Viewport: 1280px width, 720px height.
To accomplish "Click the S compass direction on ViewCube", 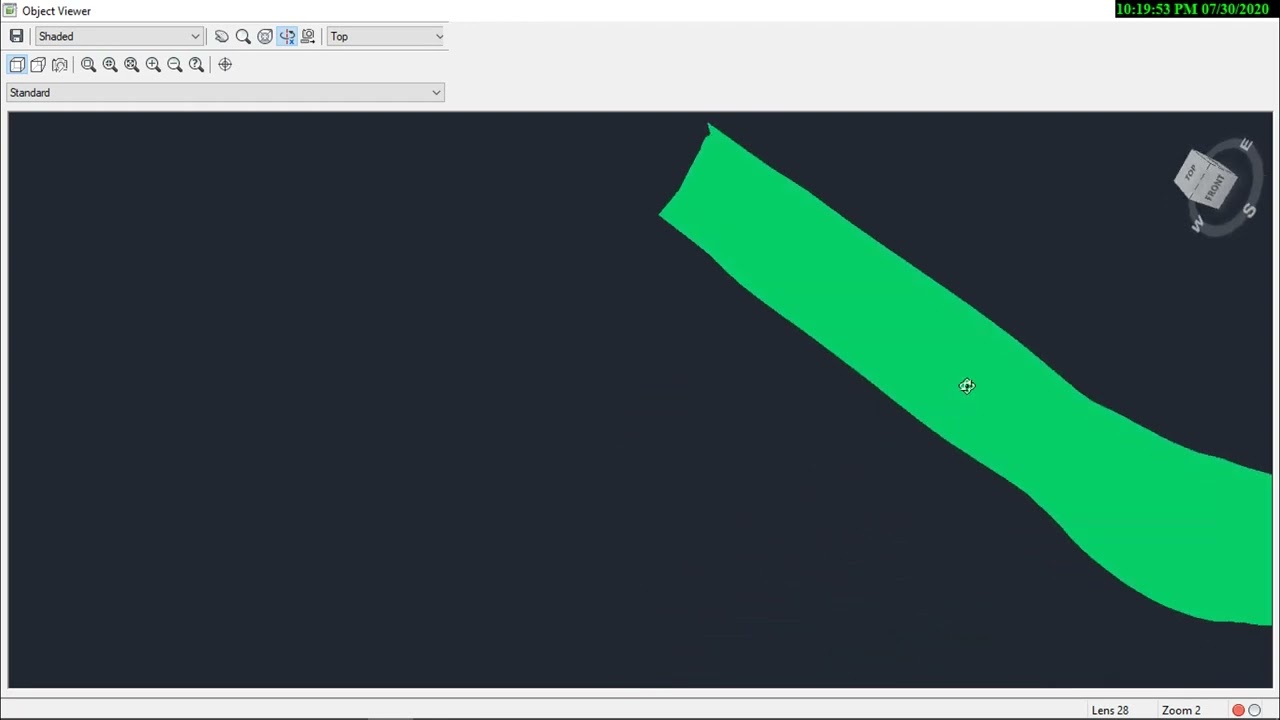I will click(1249, 210).
